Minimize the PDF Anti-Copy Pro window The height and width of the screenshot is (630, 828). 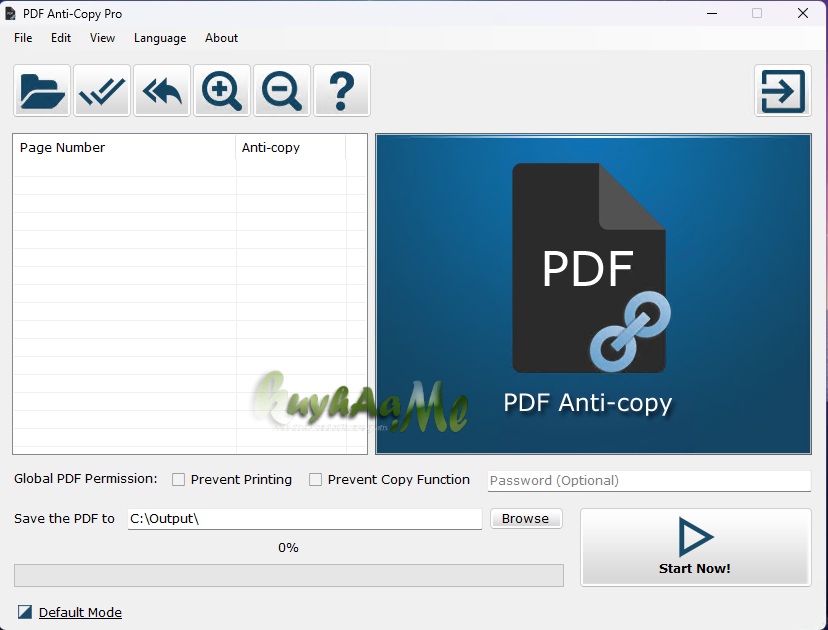click(x=712, y=13)
